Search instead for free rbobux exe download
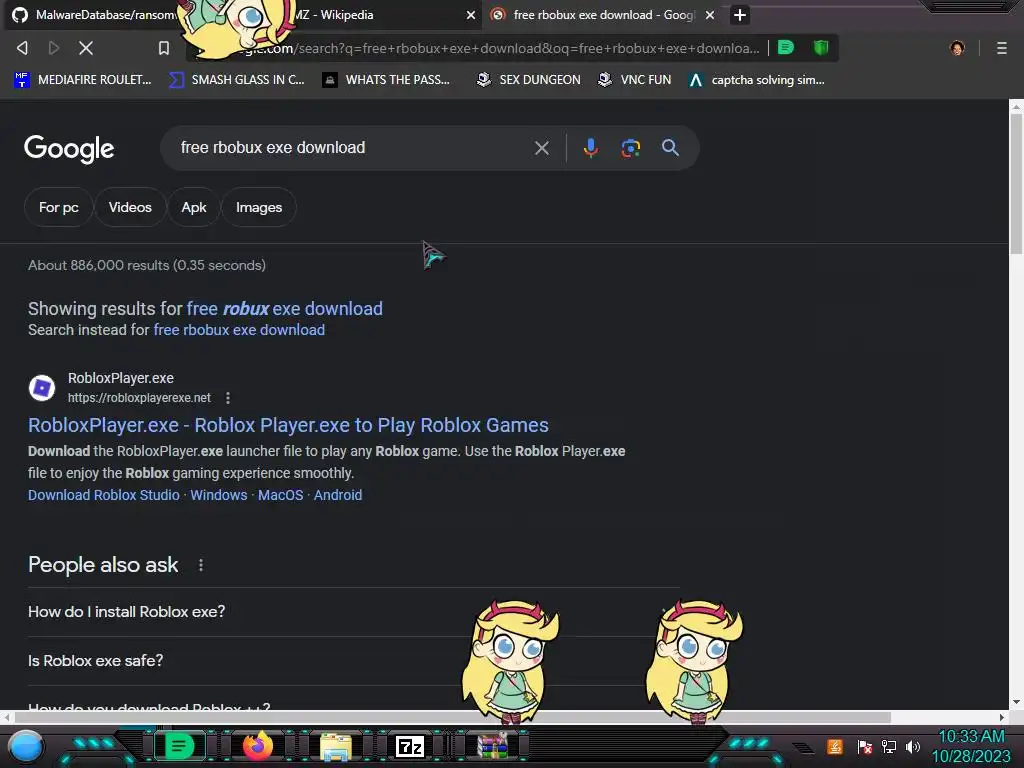1024x768 pixels. click(x=239, y=330)
